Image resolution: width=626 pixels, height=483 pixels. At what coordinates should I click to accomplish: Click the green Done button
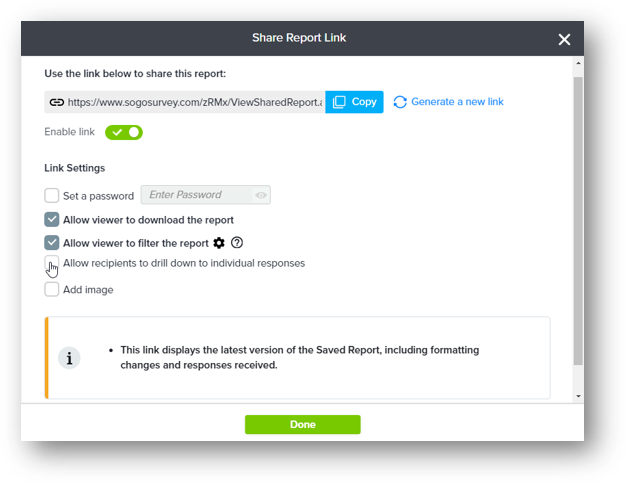click(303, 424)
